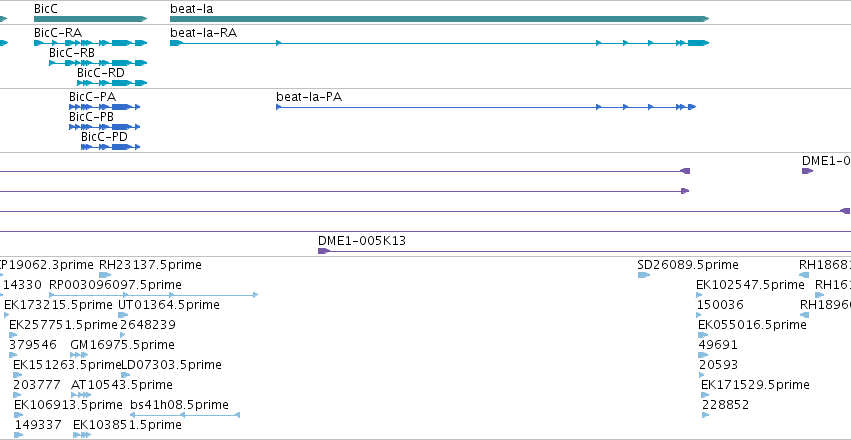Click the 379546 EST glyph

13,355
